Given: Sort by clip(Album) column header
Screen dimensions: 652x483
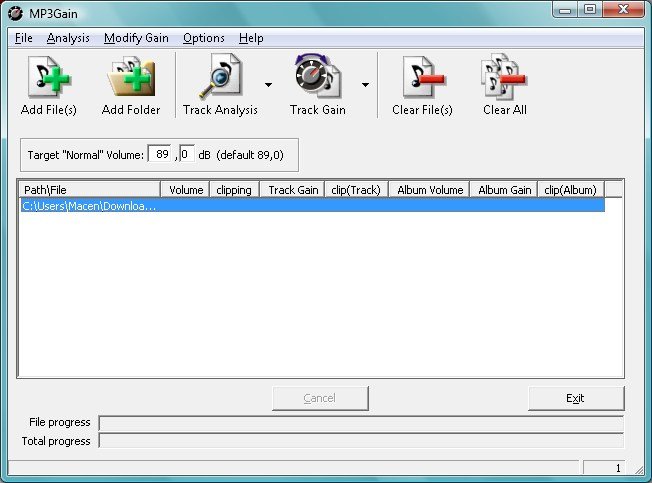Looking at the screenshot, I should [x=571, y=190].
